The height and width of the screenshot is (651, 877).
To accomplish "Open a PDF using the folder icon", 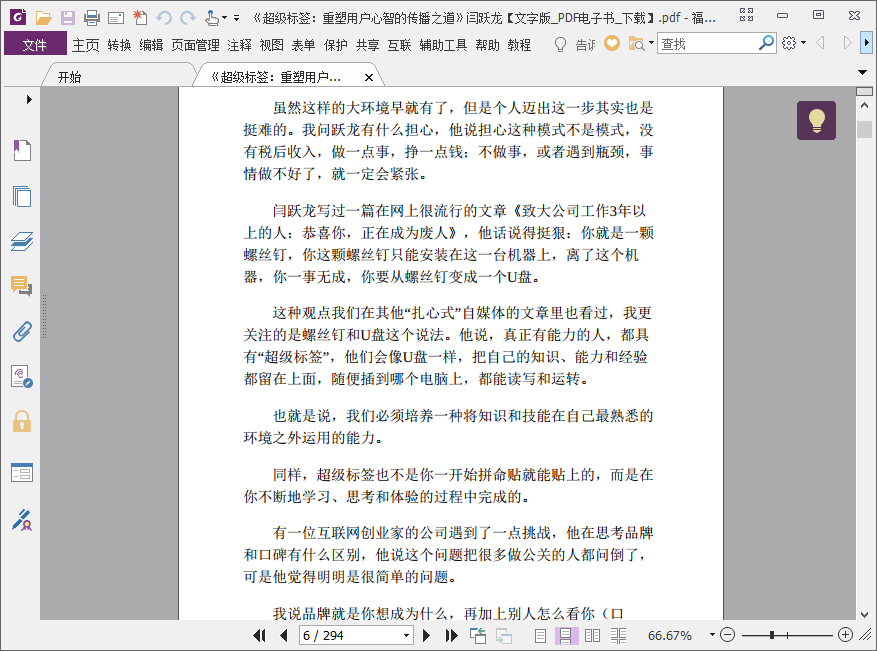I will (x=43, y=18).
